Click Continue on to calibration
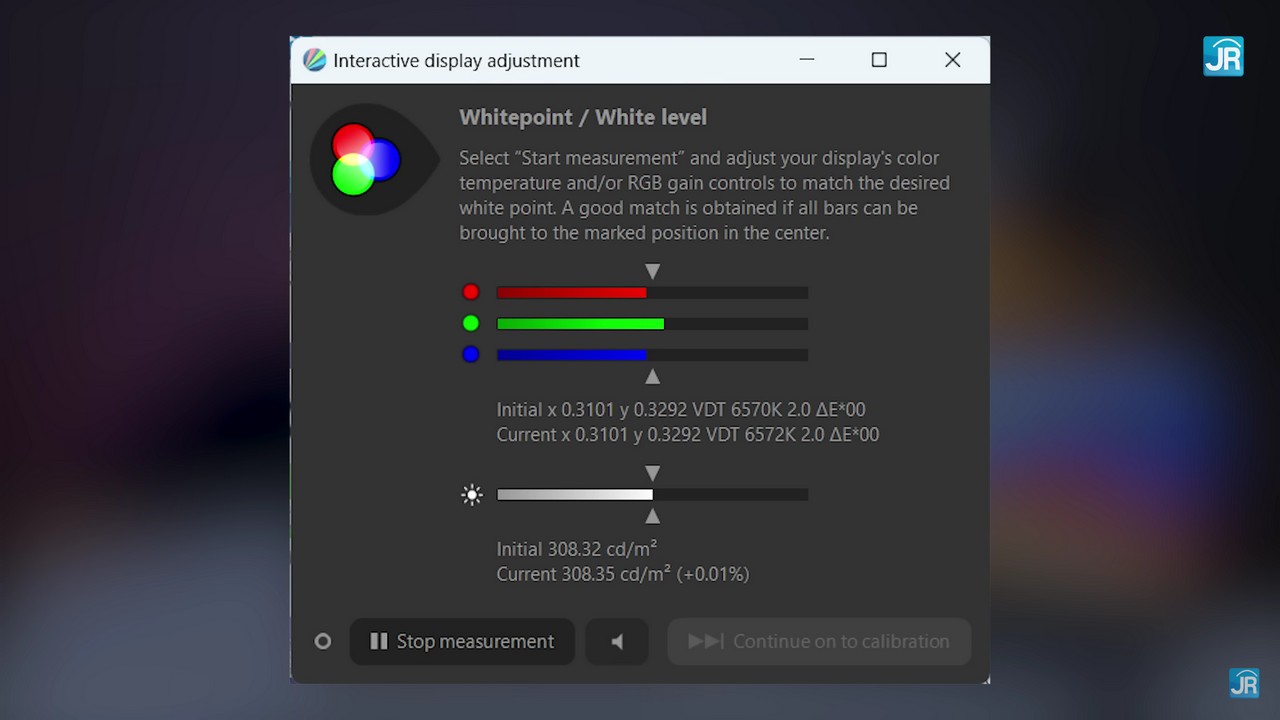The width and height of the screenshot is (1280, 720). tap(819, 642)
